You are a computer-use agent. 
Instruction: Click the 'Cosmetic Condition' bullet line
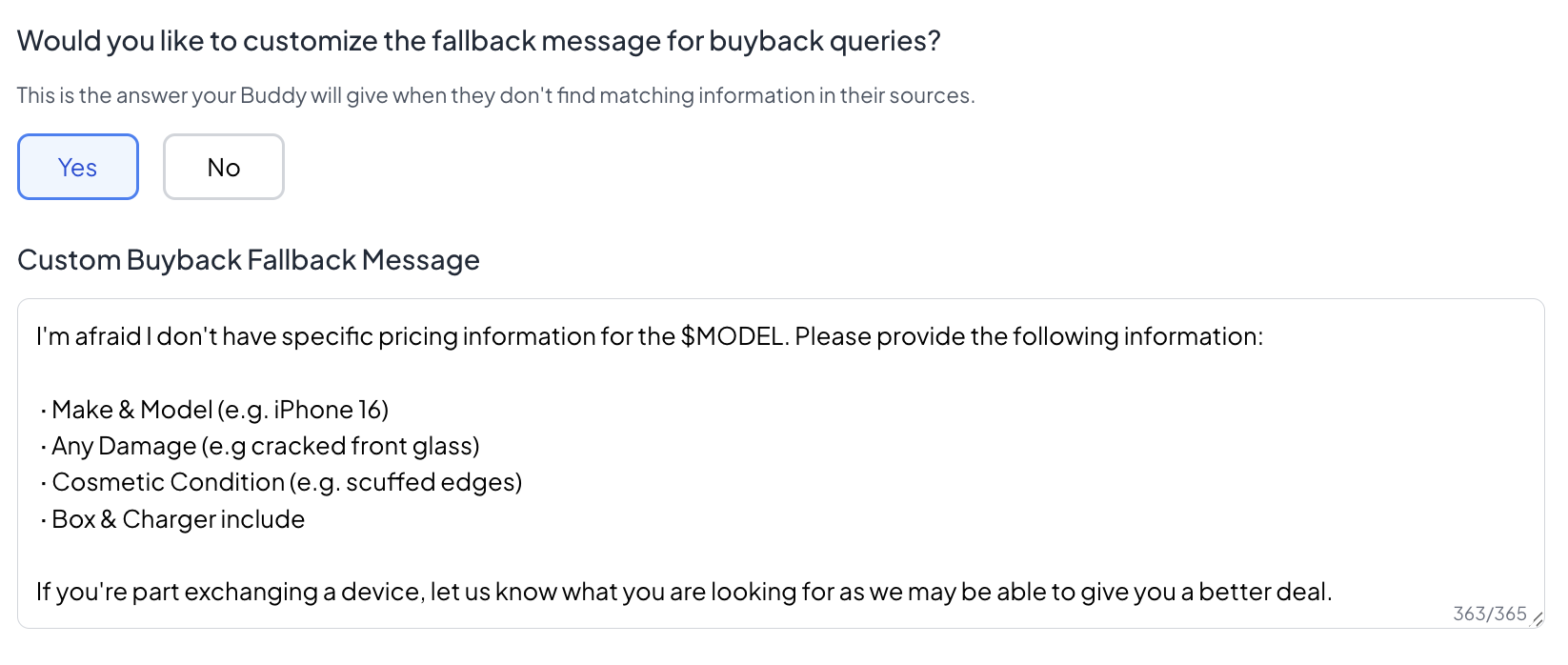282,482
